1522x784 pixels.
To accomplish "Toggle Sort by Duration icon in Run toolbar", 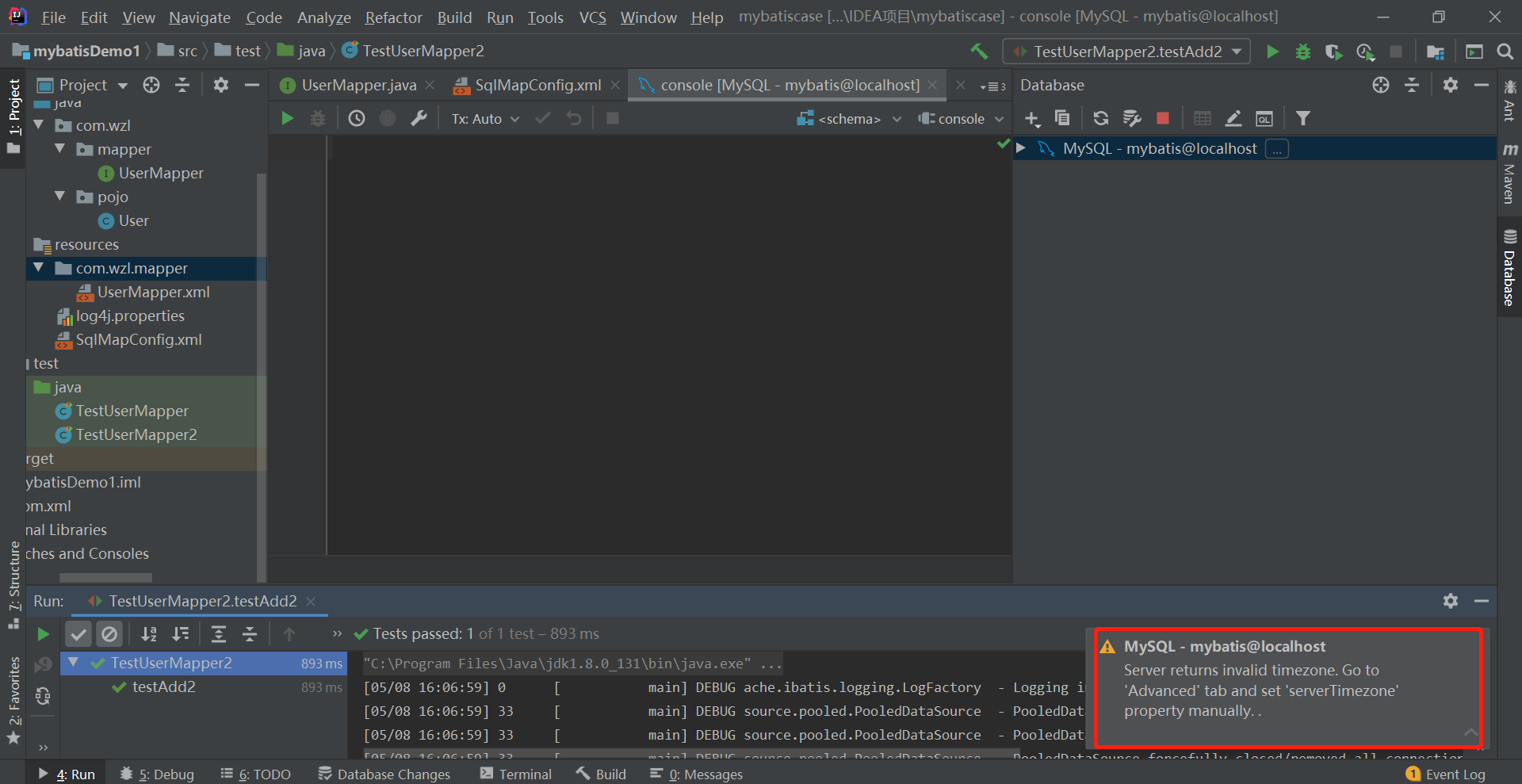I will [x=180, y=634].
